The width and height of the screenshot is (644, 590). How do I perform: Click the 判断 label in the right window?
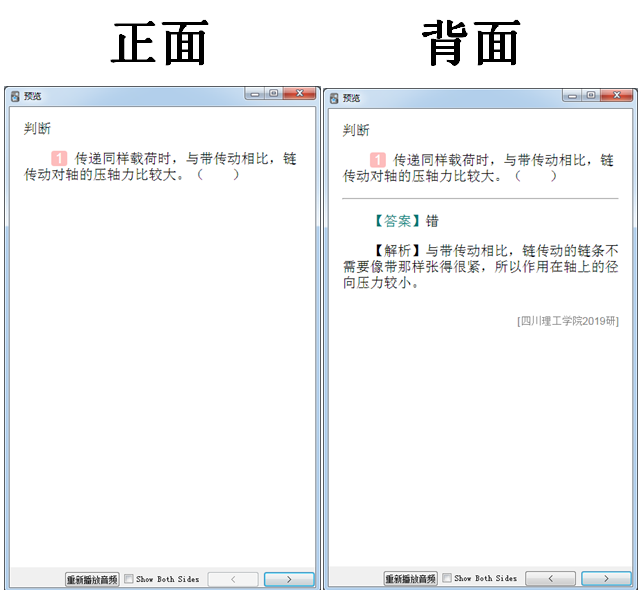pyautogui.click(x=356, y=131)
